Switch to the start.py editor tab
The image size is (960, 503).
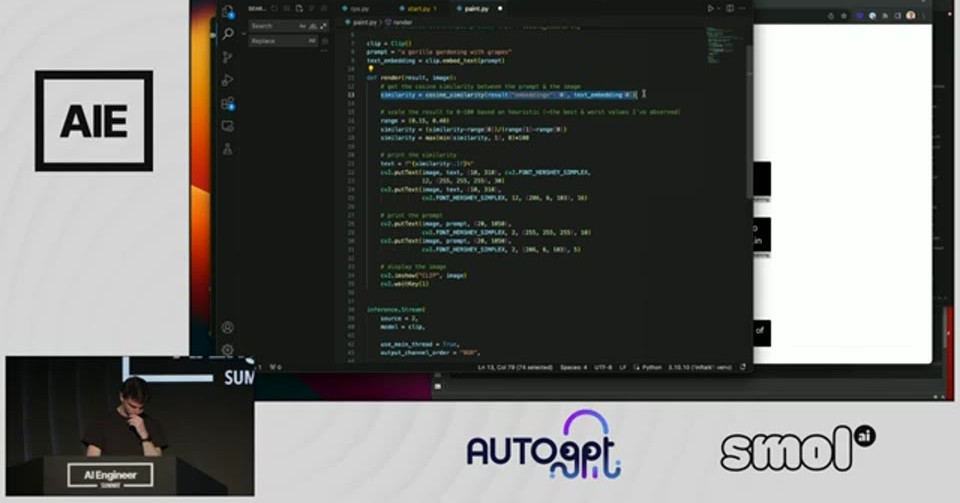tap(418, 9)
